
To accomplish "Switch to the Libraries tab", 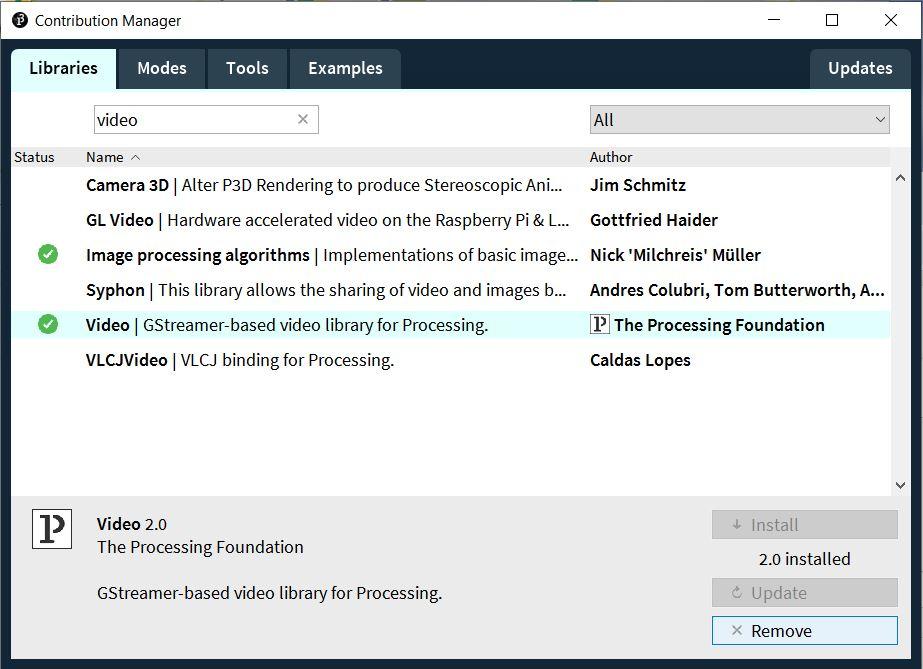I will [x=64, y=69].
